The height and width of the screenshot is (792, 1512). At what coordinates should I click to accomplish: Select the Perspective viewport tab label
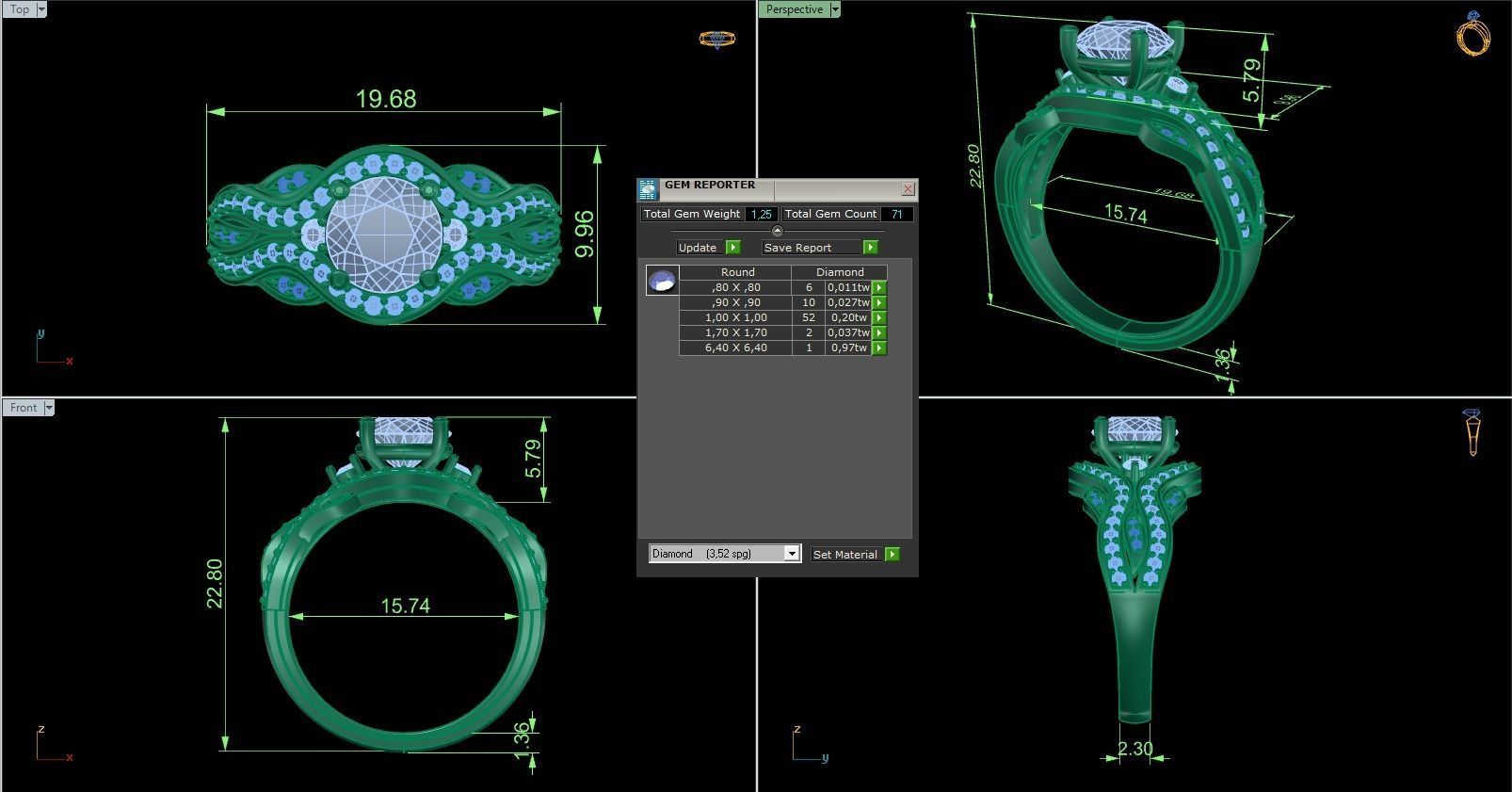tap(794, 9)
